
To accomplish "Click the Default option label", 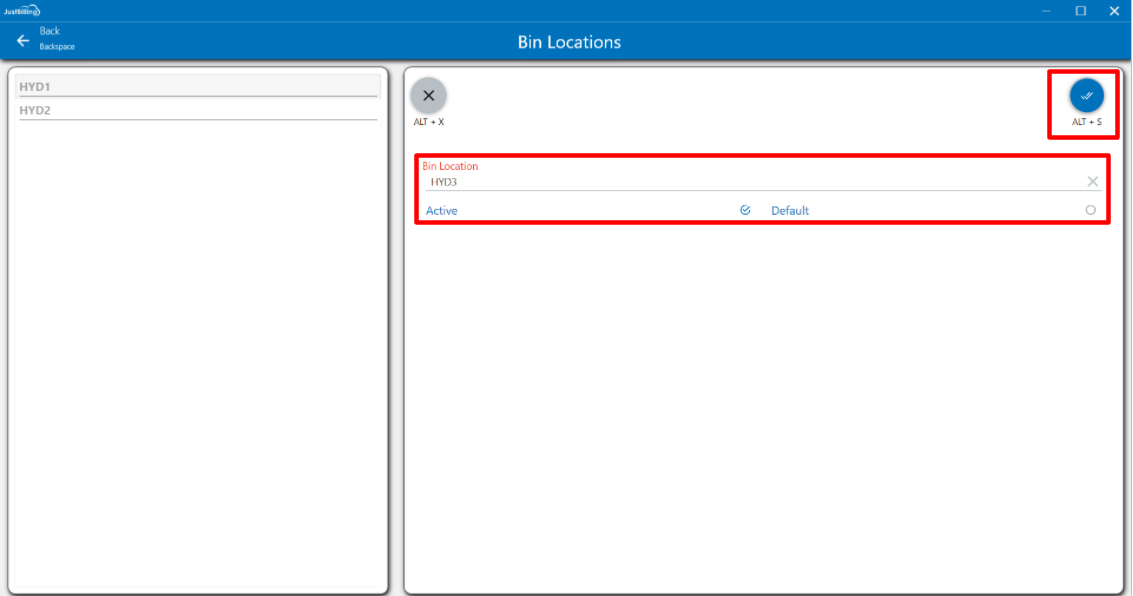I will click(x=790, y=211).
